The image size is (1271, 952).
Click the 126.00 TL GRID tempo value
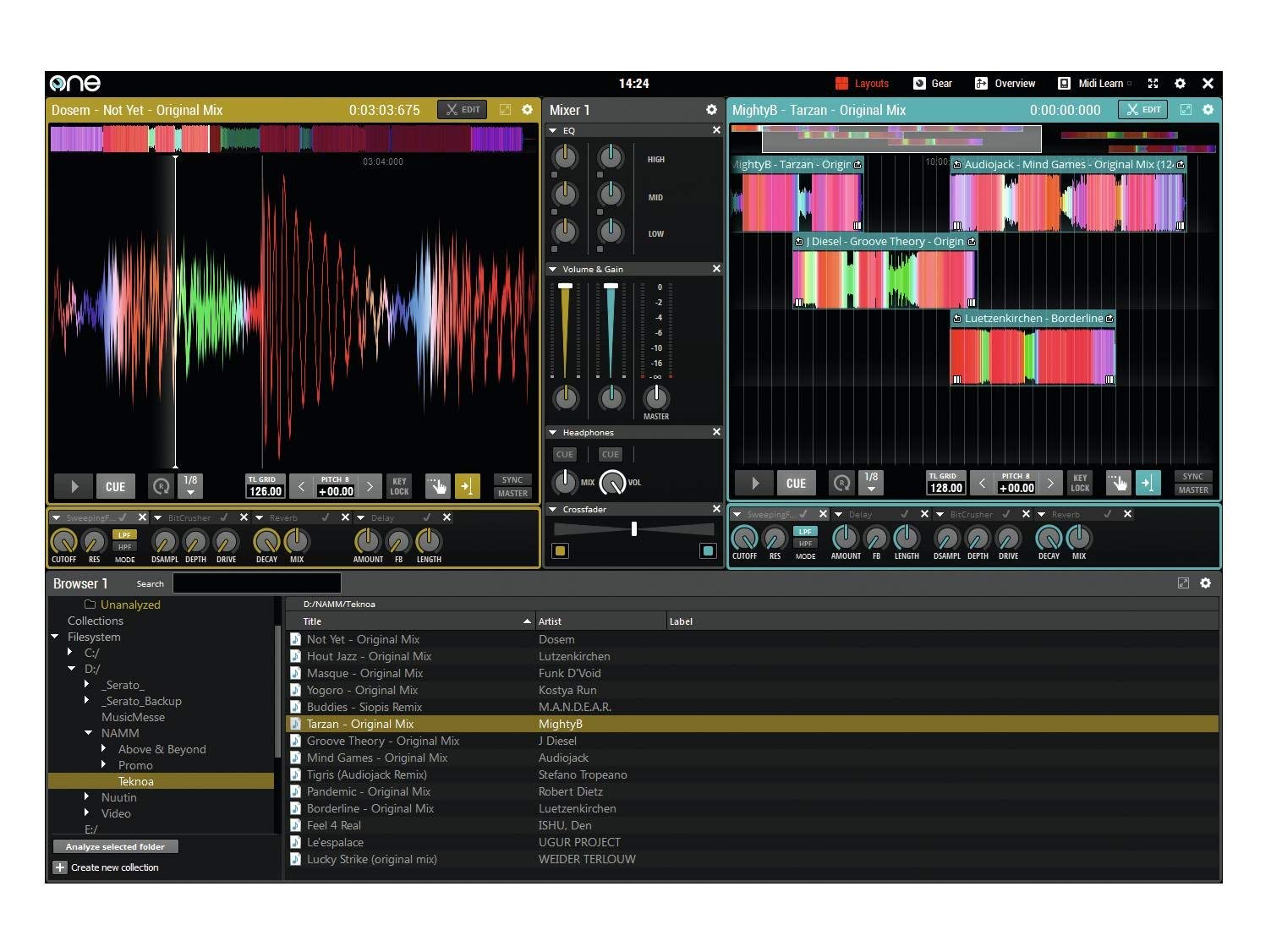[266, 491]
